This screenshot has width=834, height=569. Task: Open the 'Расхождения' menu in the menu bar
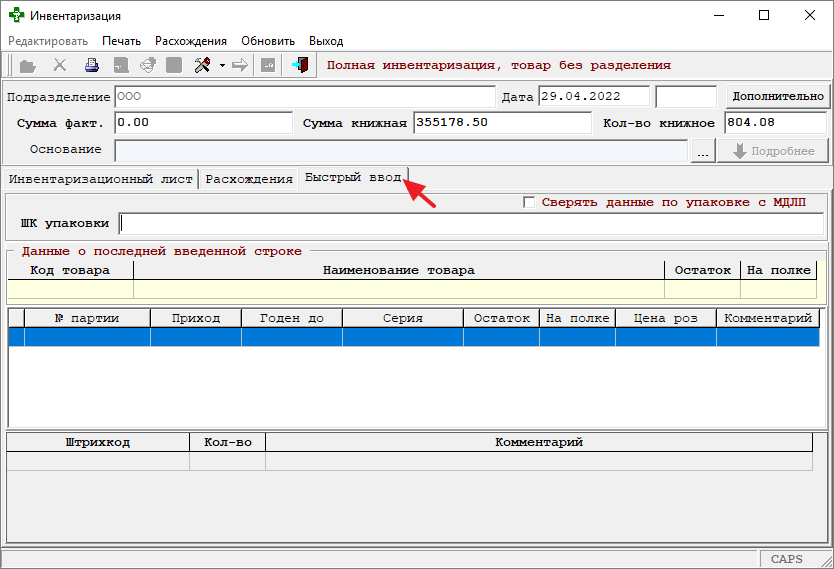pyautogui.click(x=190, y=41)
